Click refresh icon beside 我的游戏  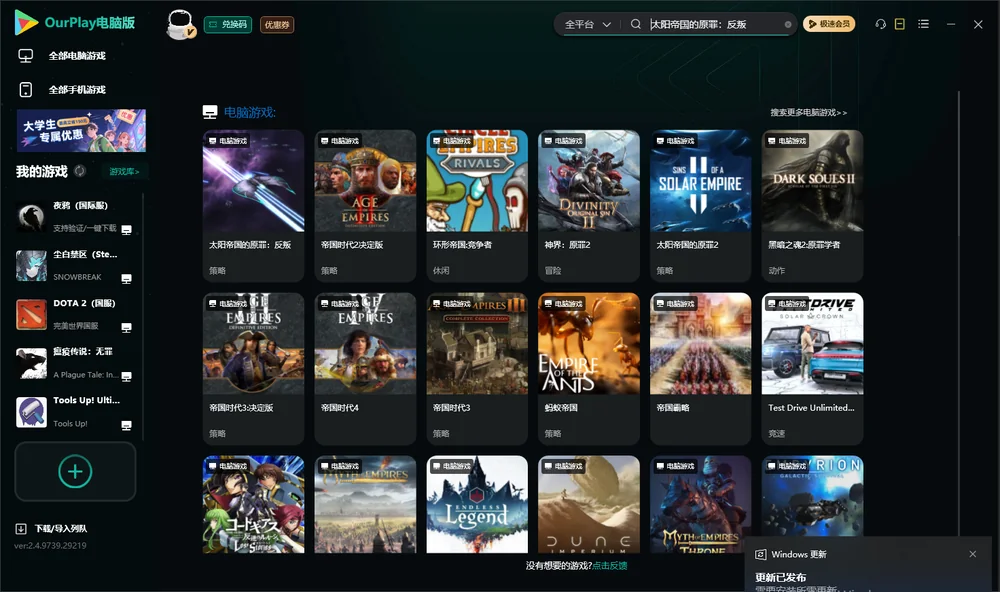pos(80,171)
